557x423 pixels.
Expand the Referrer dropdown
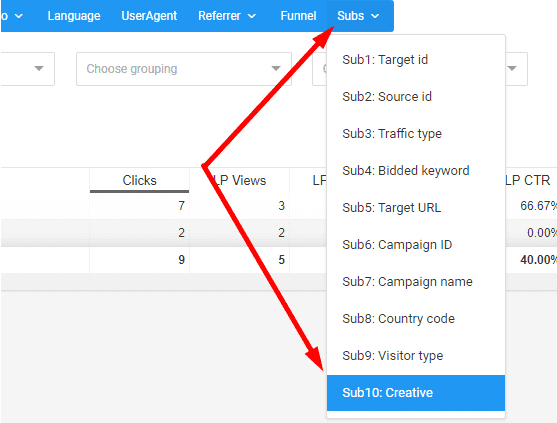coord(227,16)
